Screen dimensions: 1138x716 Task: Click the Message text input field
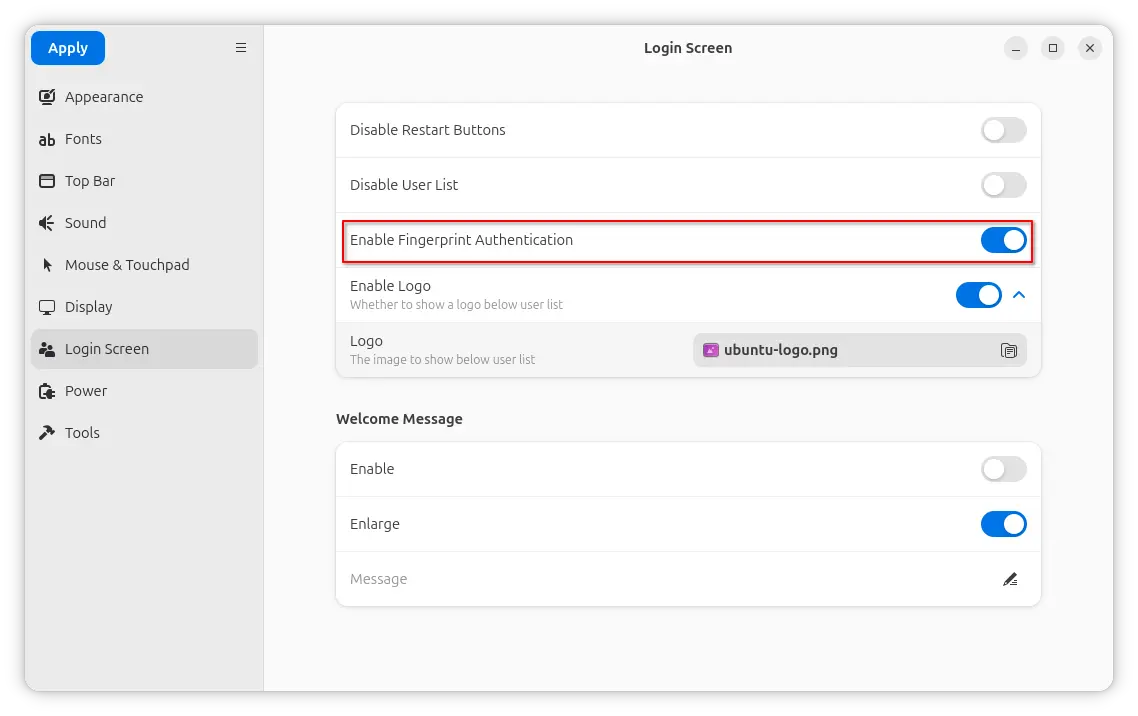tap(660, 579)
